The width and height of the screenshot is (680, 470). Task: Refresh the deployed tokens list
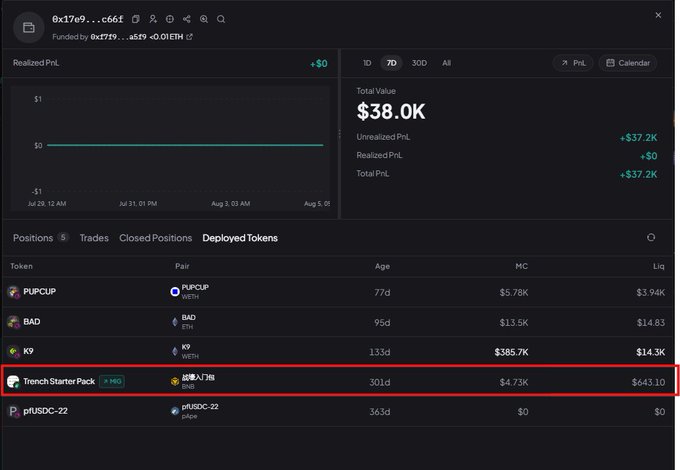tap(651, 237)
